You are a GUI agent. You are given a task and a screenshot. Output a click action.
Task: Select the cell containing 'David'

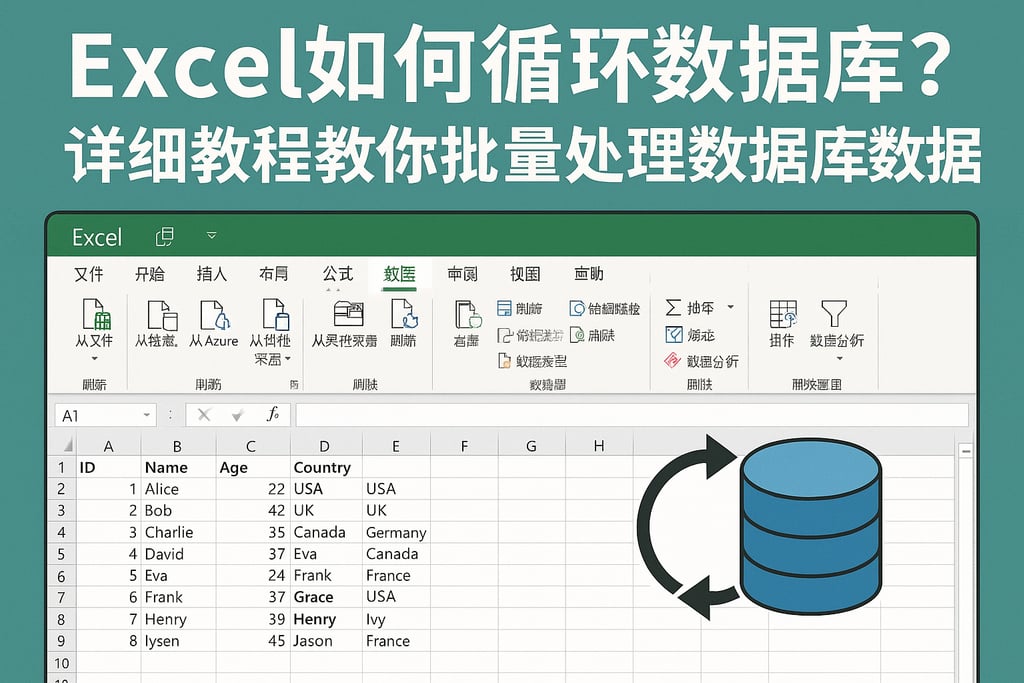pos(178,554)
